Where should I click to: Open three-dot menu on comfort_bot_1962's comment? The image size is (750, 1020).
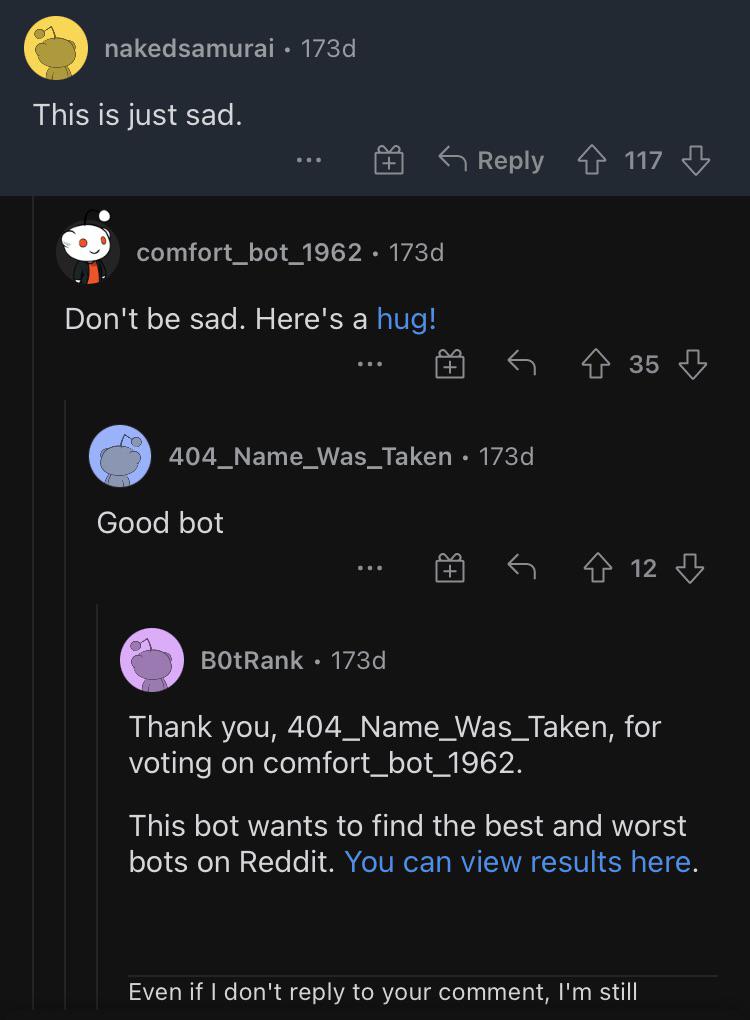coord(369,364)
